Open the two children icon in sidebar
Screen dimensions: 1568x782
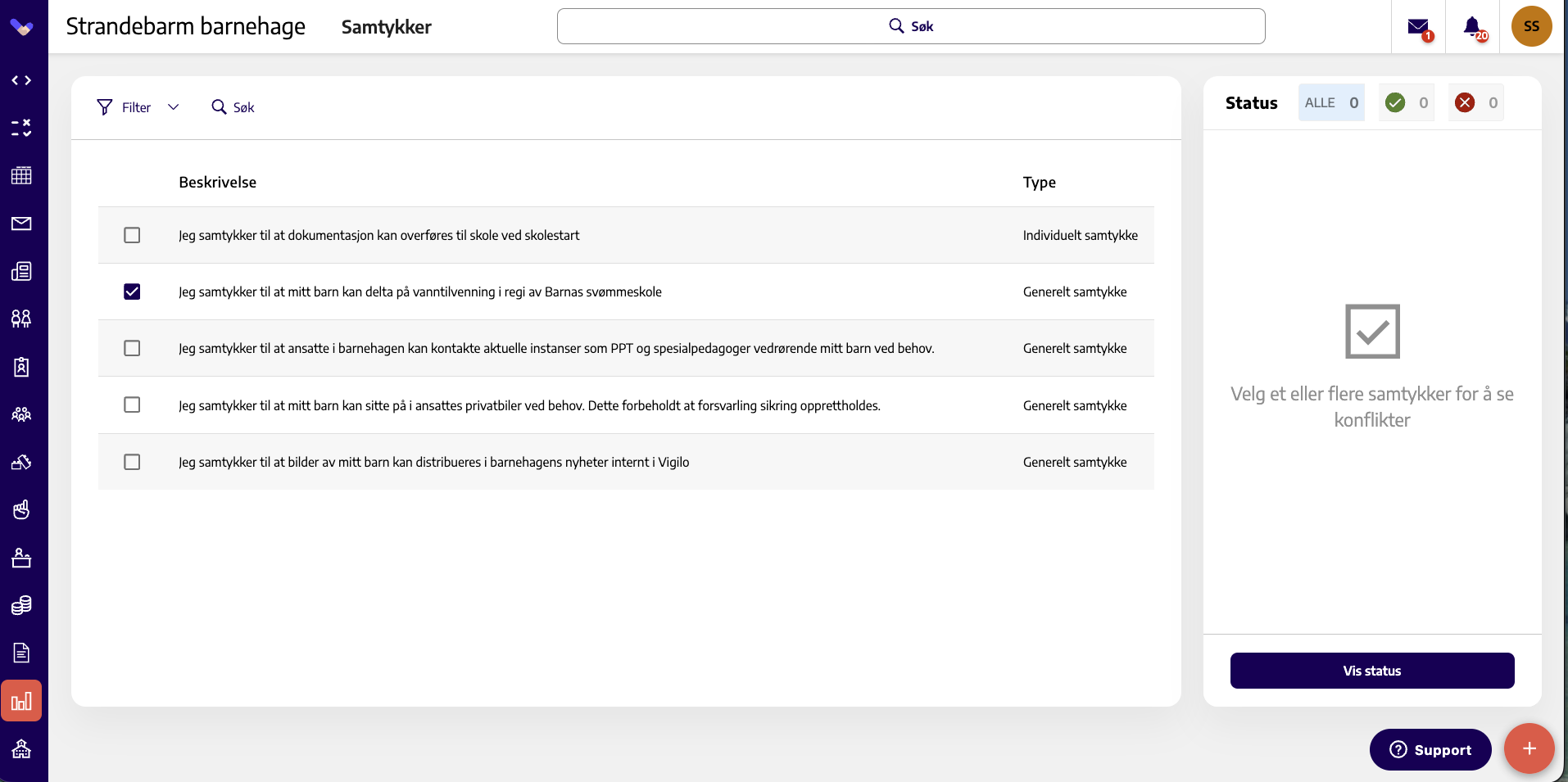tap(21, 319)
